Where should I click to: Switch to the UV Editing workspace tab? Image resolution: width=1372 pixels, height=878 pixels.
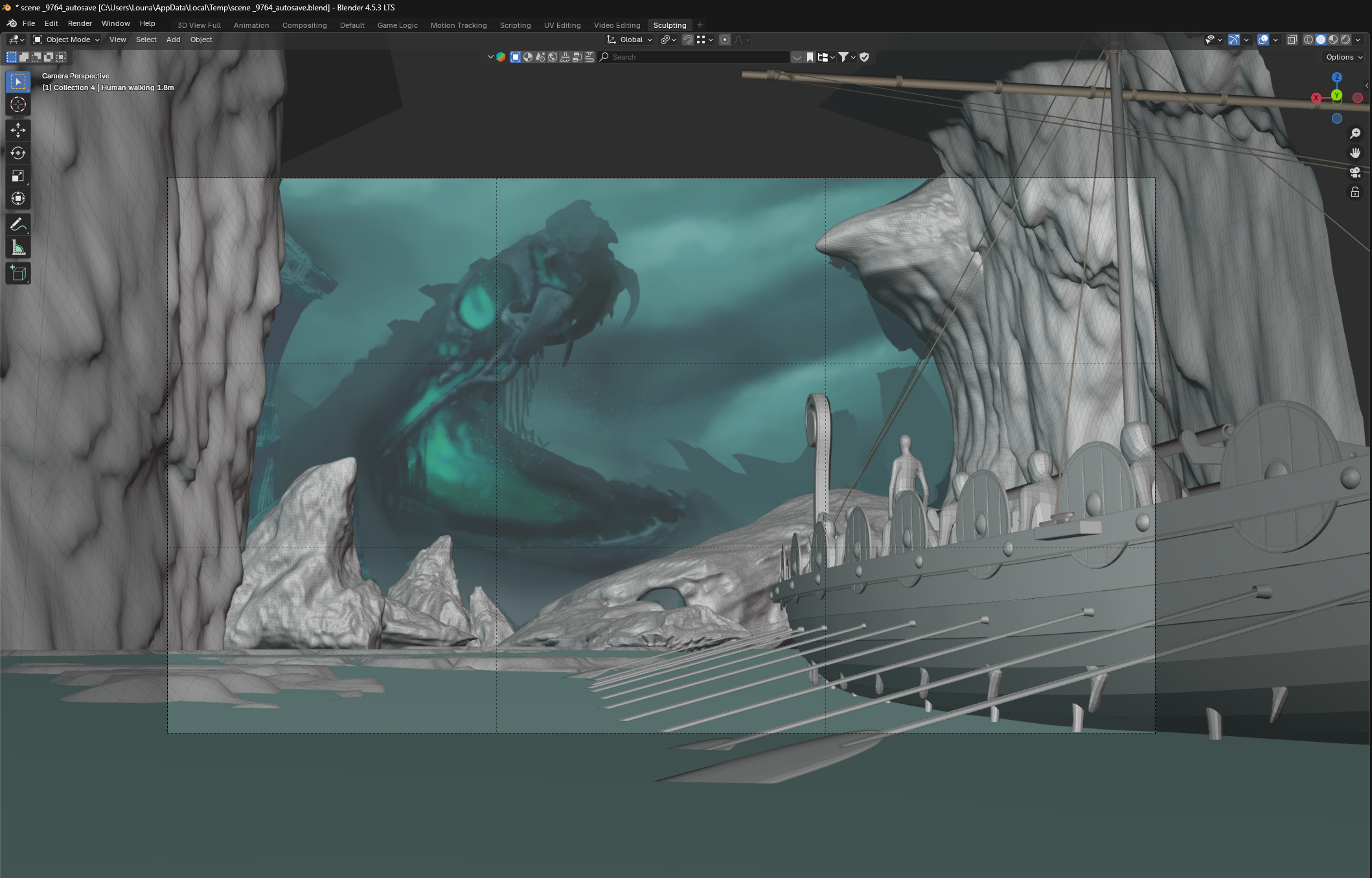[562, 25]
